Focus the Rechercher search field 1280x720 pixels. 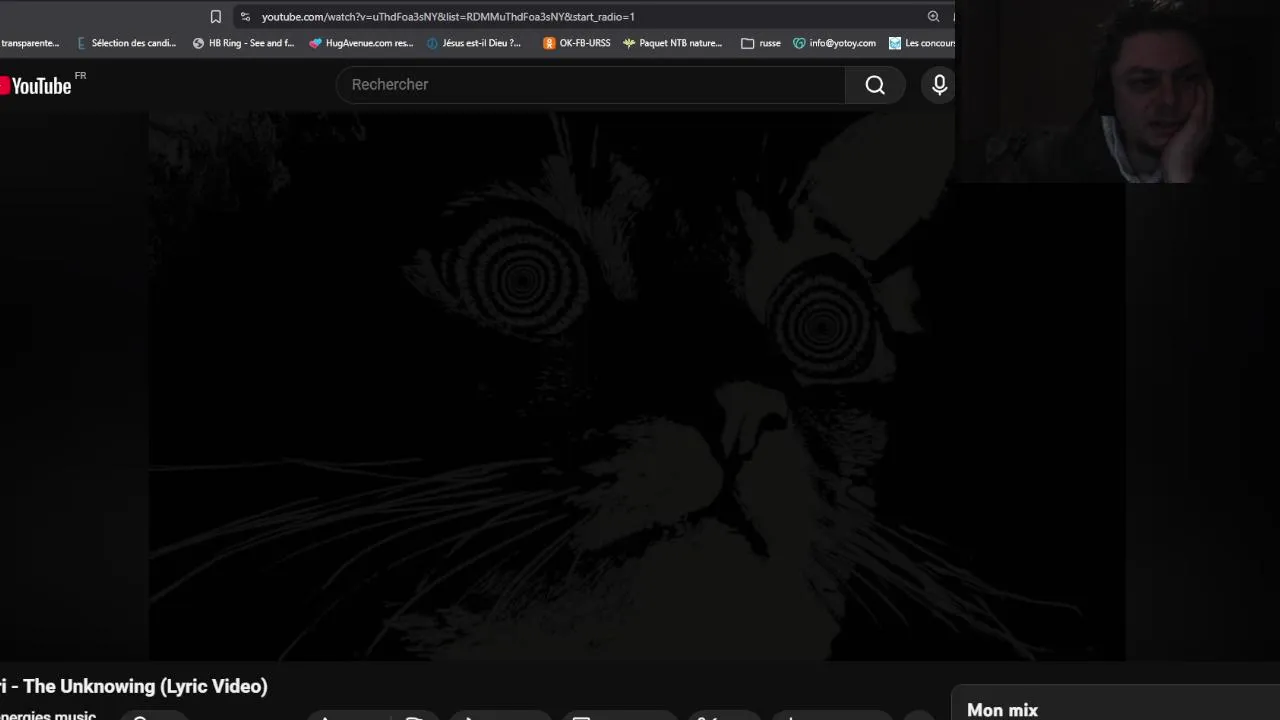click(x=591, y=85)
